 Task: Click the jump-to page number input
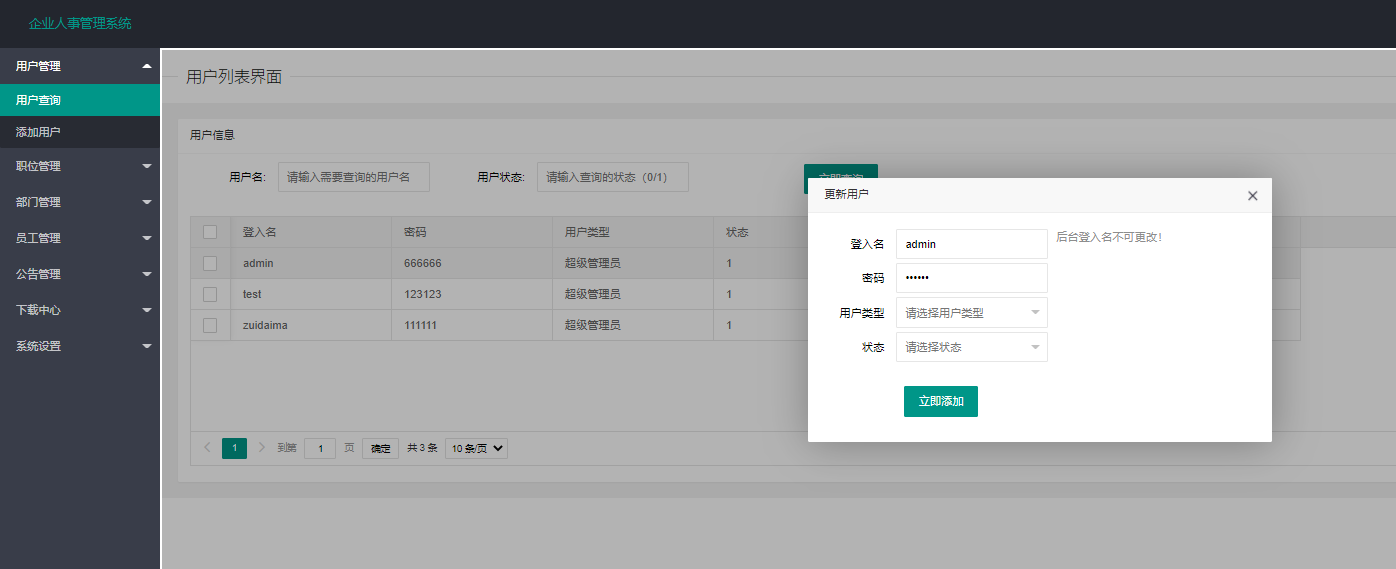320,449
